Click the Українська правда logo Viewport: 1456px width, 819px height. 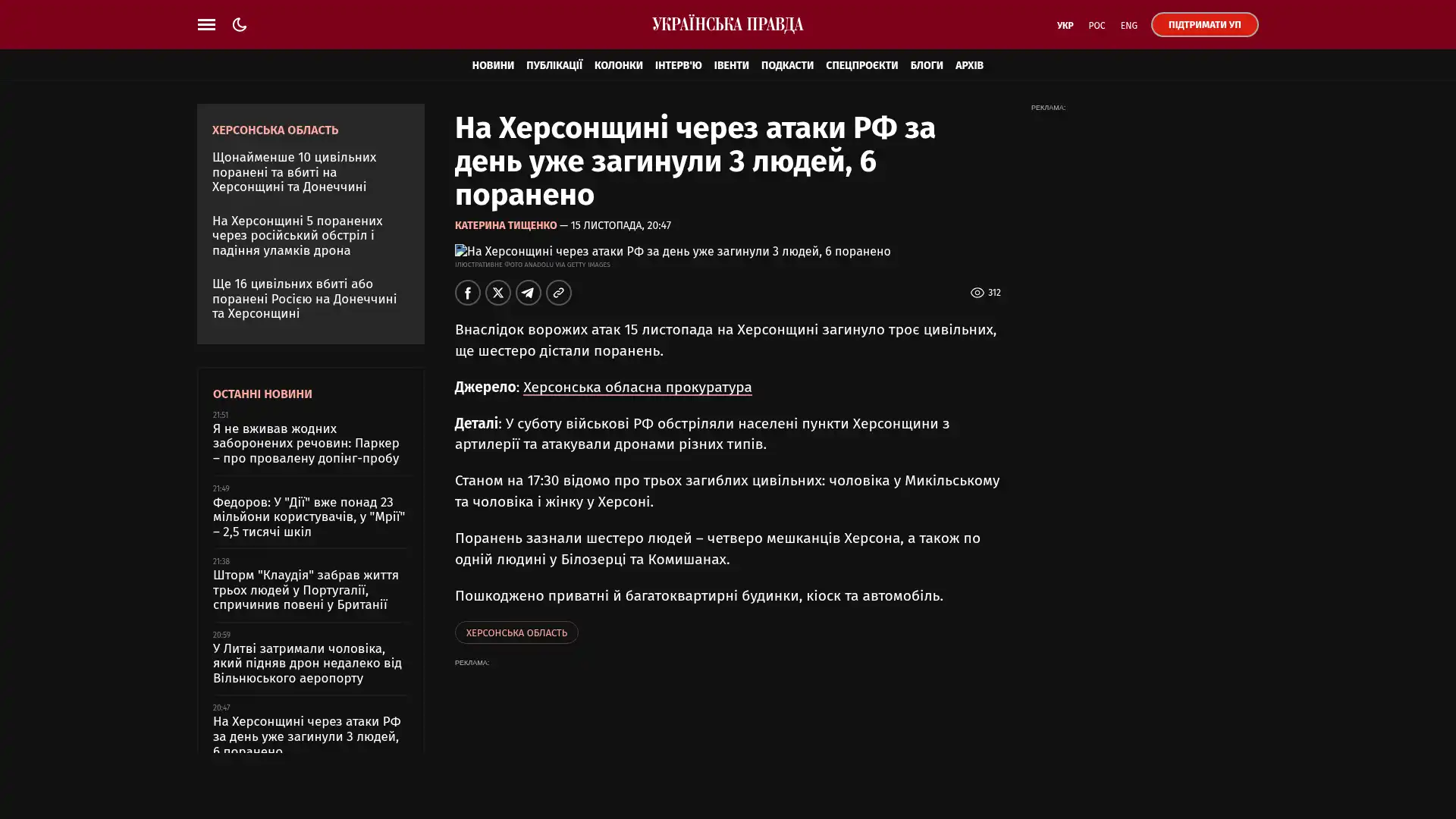coord(727,24)
